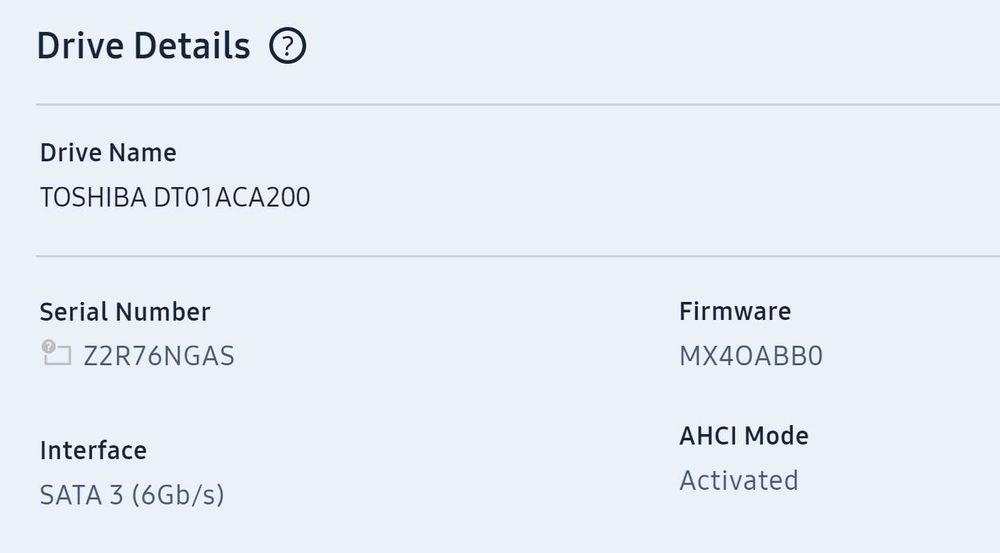Click the word Number in Serial Number
This screenshot has height=553, width=1000.
pyautogui.click(x=163, y=312)
